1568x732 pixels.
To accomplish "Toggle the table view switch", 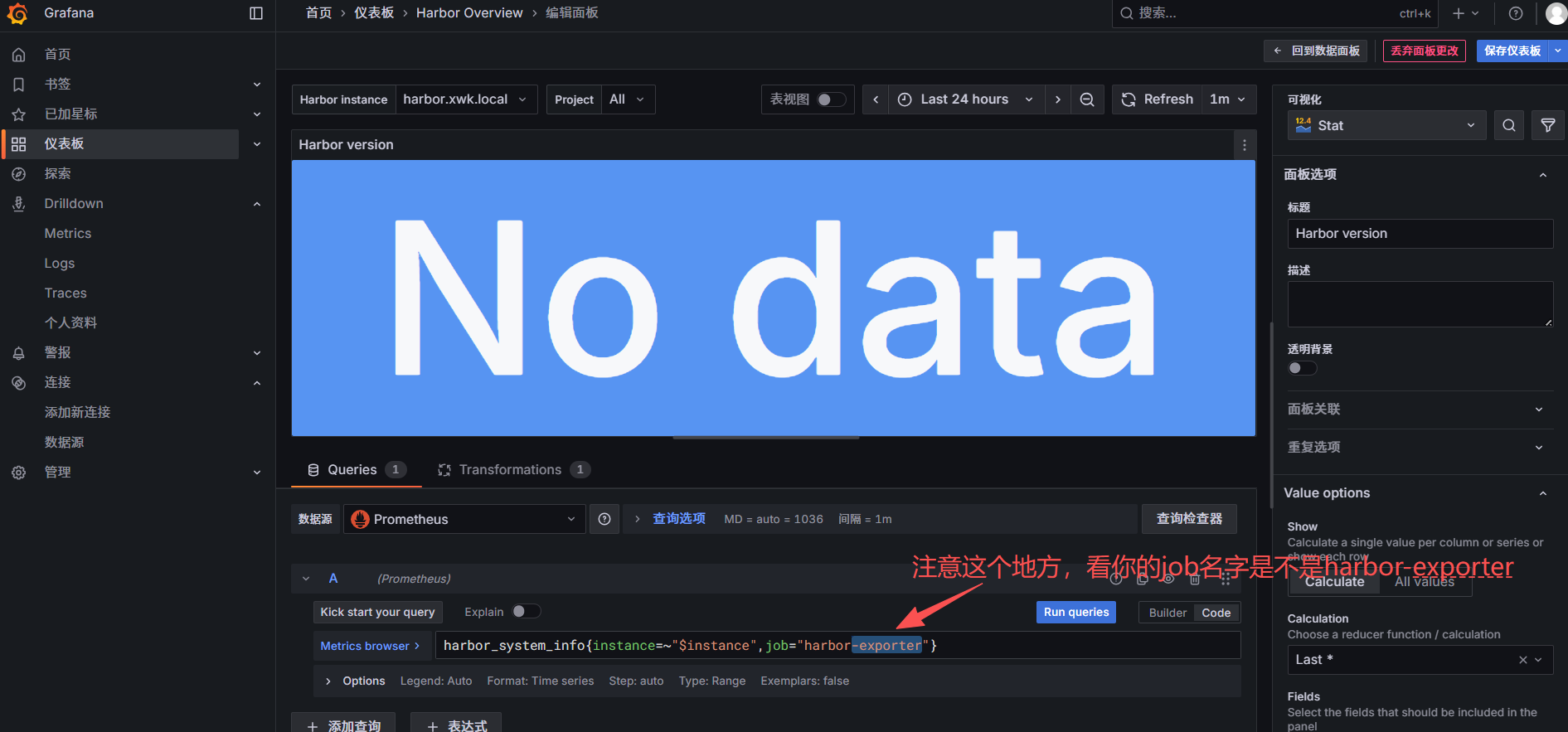I will tap(832, 99).
